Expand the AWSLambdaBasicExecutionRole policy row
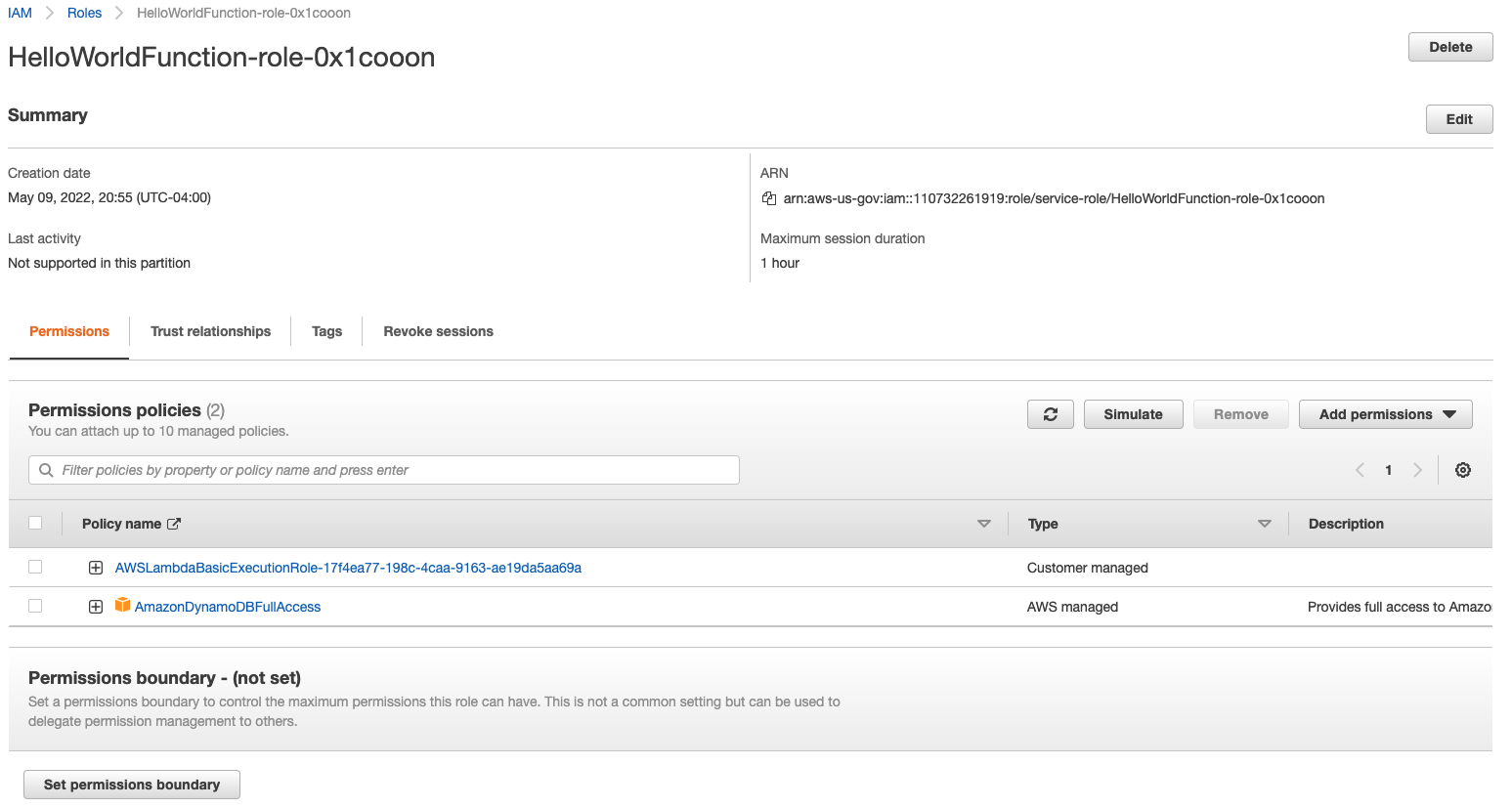This screenshot has height=808, width=1512. pos(95,567)
